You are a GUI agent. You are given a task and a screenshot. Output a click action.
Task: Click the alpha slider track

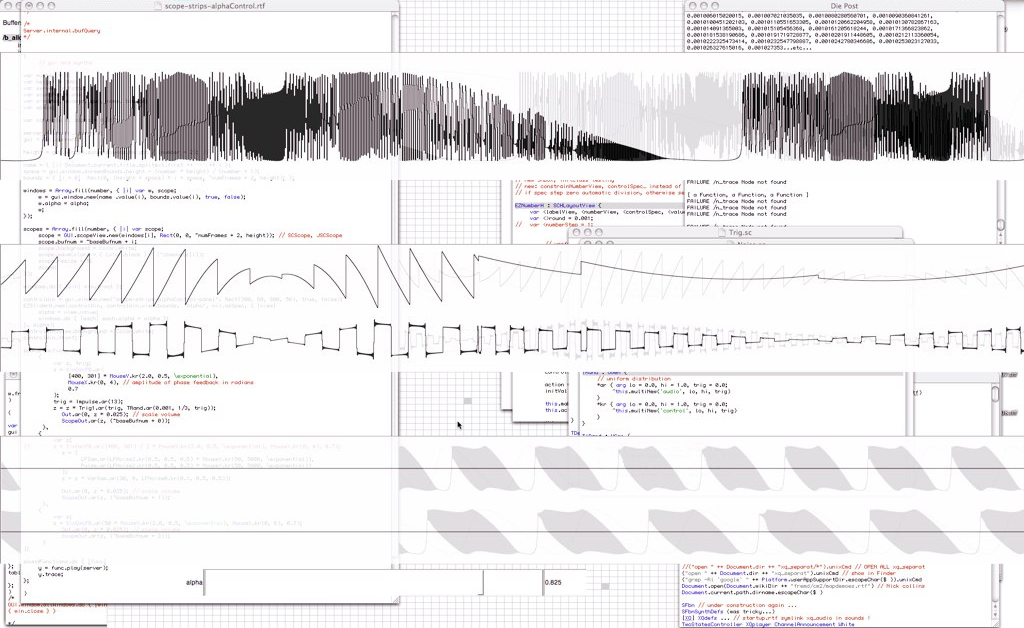pyautogui.click(x=373, y=582)
